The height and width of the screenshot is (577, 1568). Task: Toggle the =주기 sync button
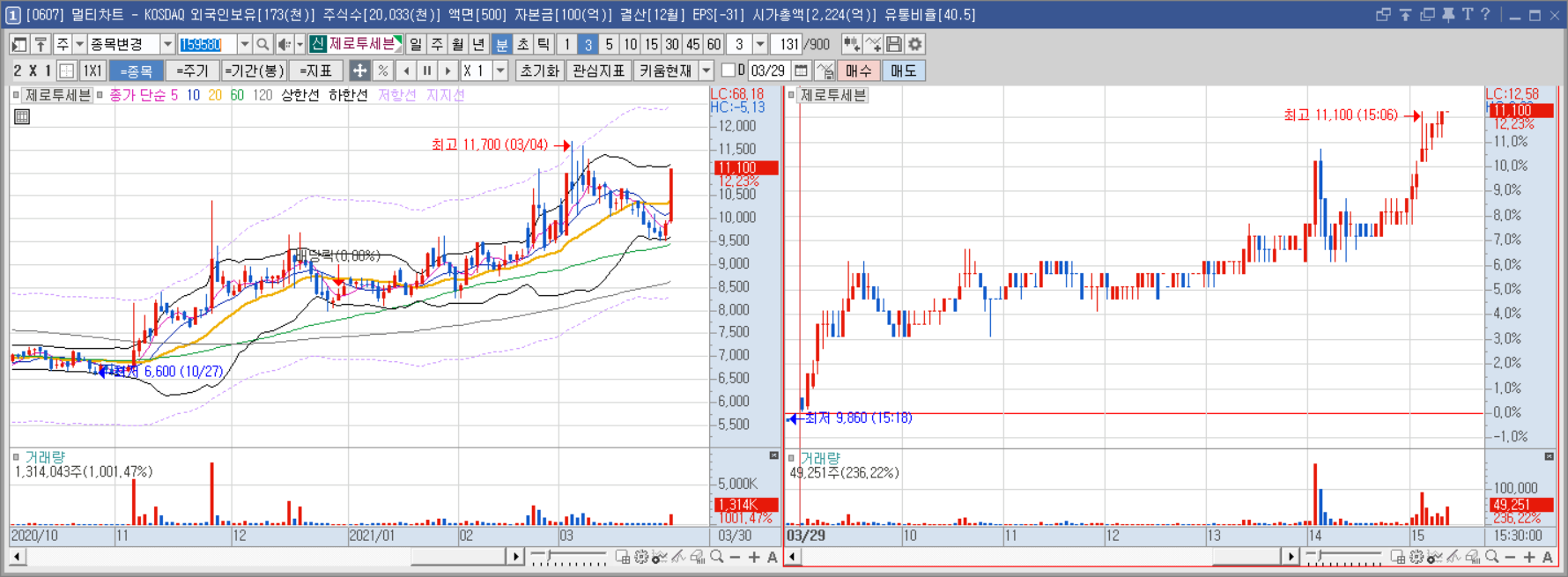pyautogui.click(x=192, y=70)
